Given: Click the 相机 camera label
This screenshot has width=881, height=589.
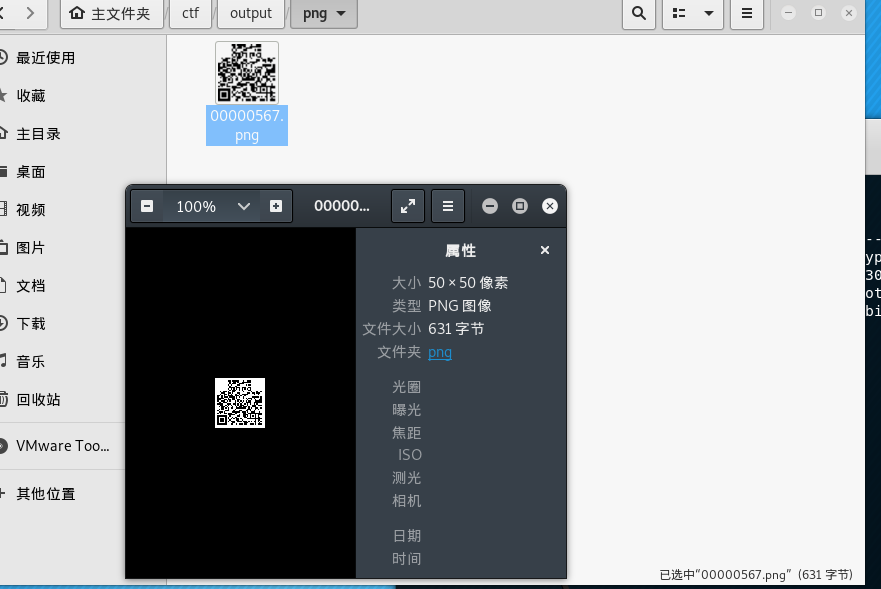Looking at the screenshot, I should (x=406, y=501).
